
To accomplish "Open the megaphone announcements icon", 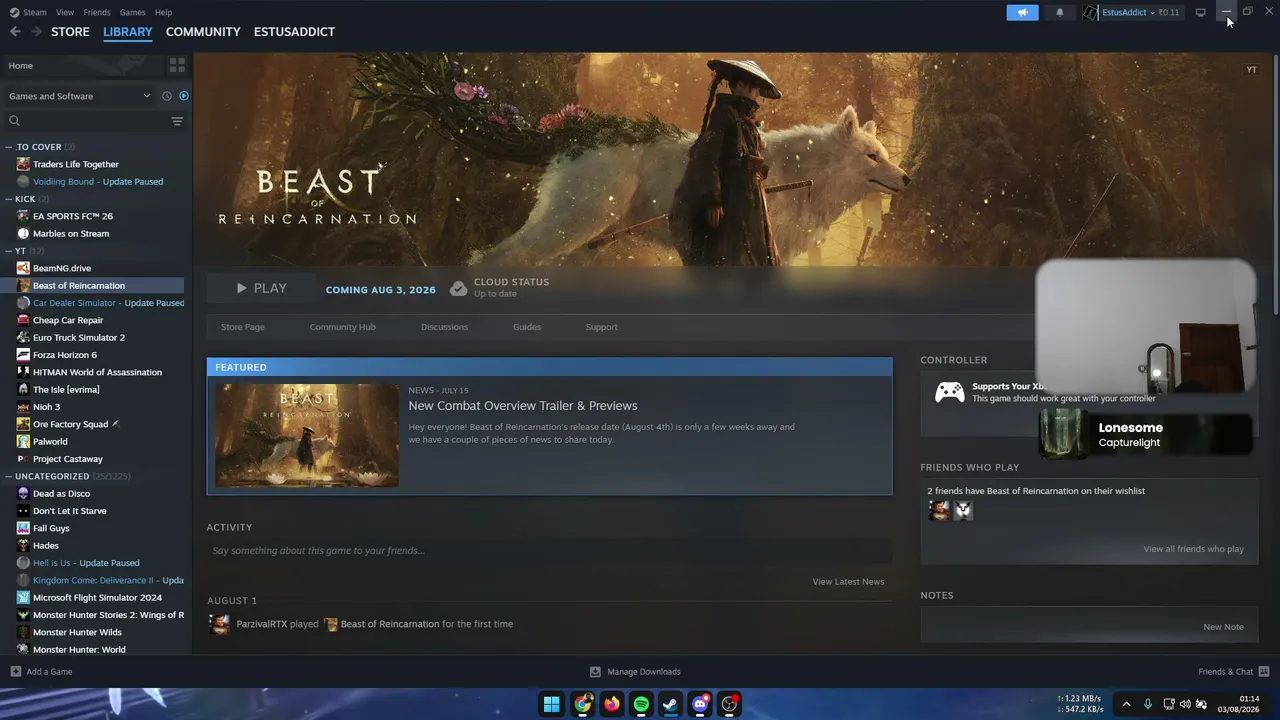I will click(x=1022, y=12).
